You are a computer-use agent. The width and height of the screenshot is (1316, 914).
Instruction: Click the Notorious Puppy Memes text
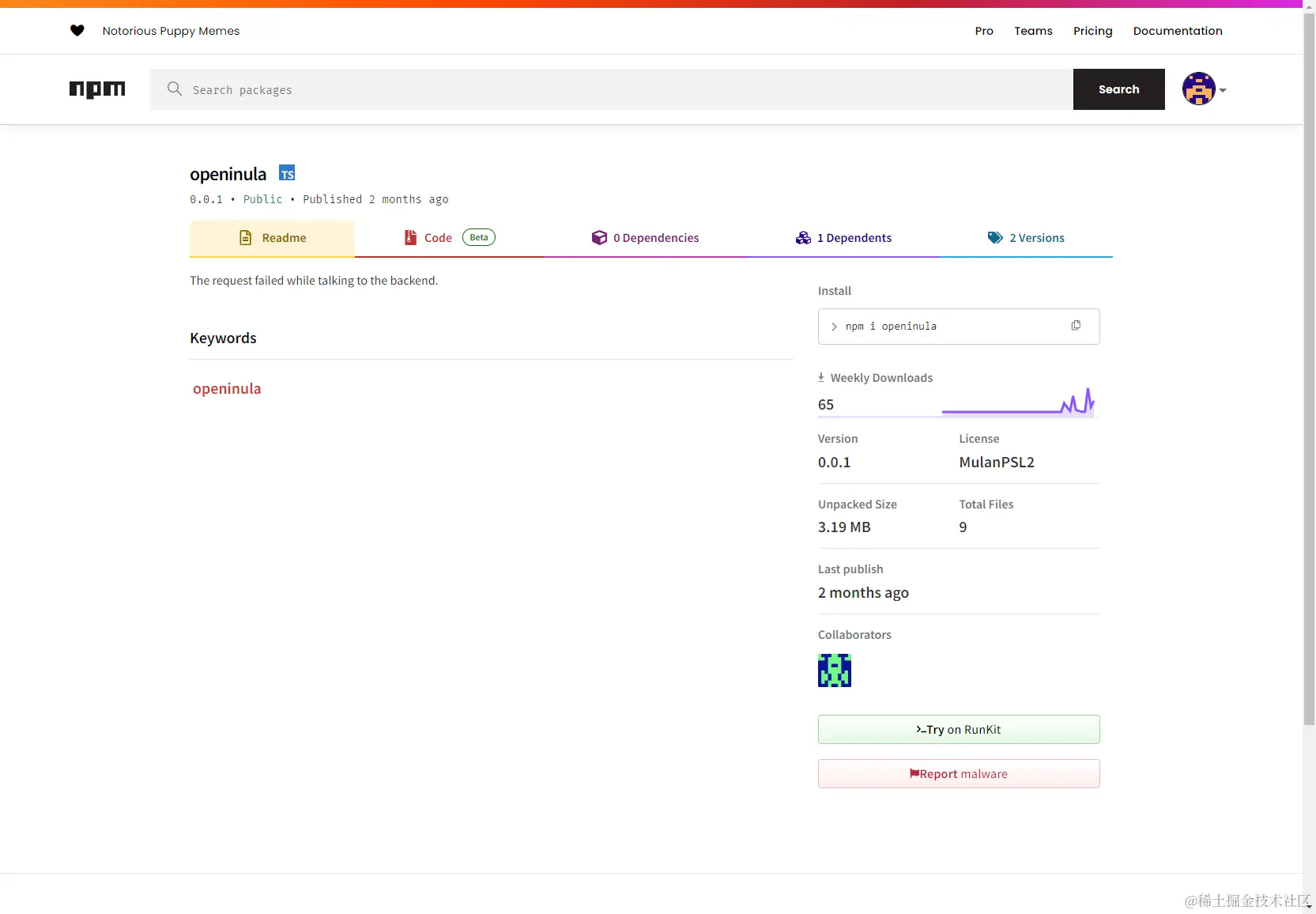[171, 31]
